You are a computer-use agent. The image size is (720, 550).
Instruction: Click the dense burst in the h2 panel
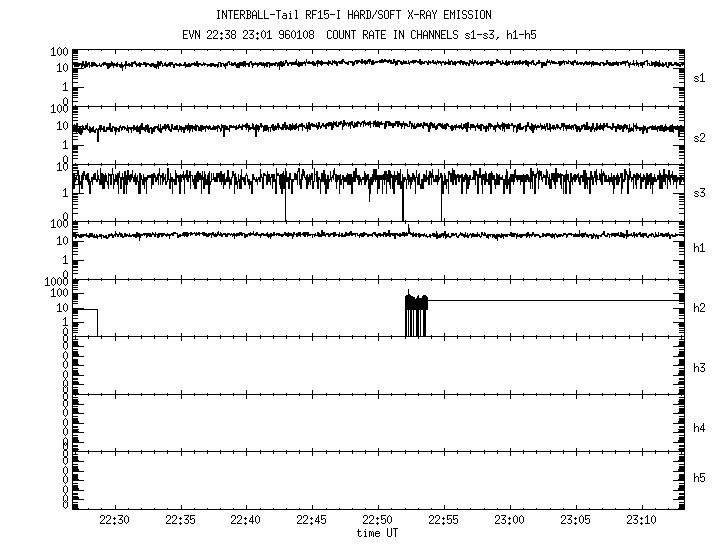(x=416, y=313)
